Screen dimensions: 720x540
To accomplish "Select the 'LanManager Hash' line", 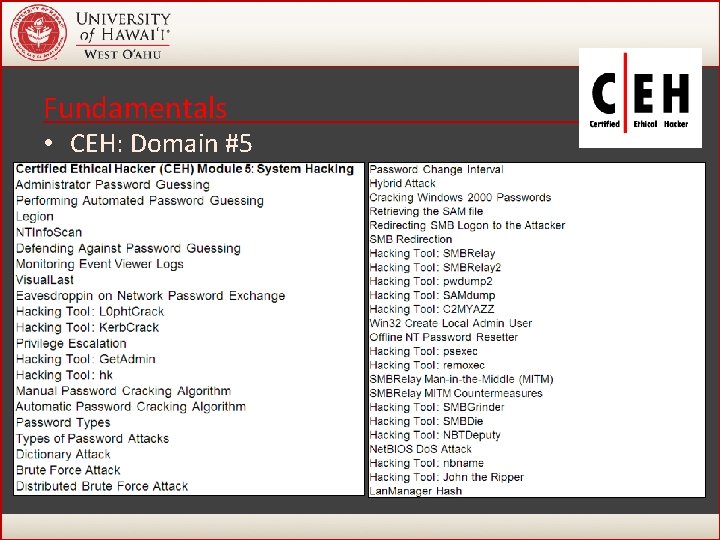I will (416, 491).
